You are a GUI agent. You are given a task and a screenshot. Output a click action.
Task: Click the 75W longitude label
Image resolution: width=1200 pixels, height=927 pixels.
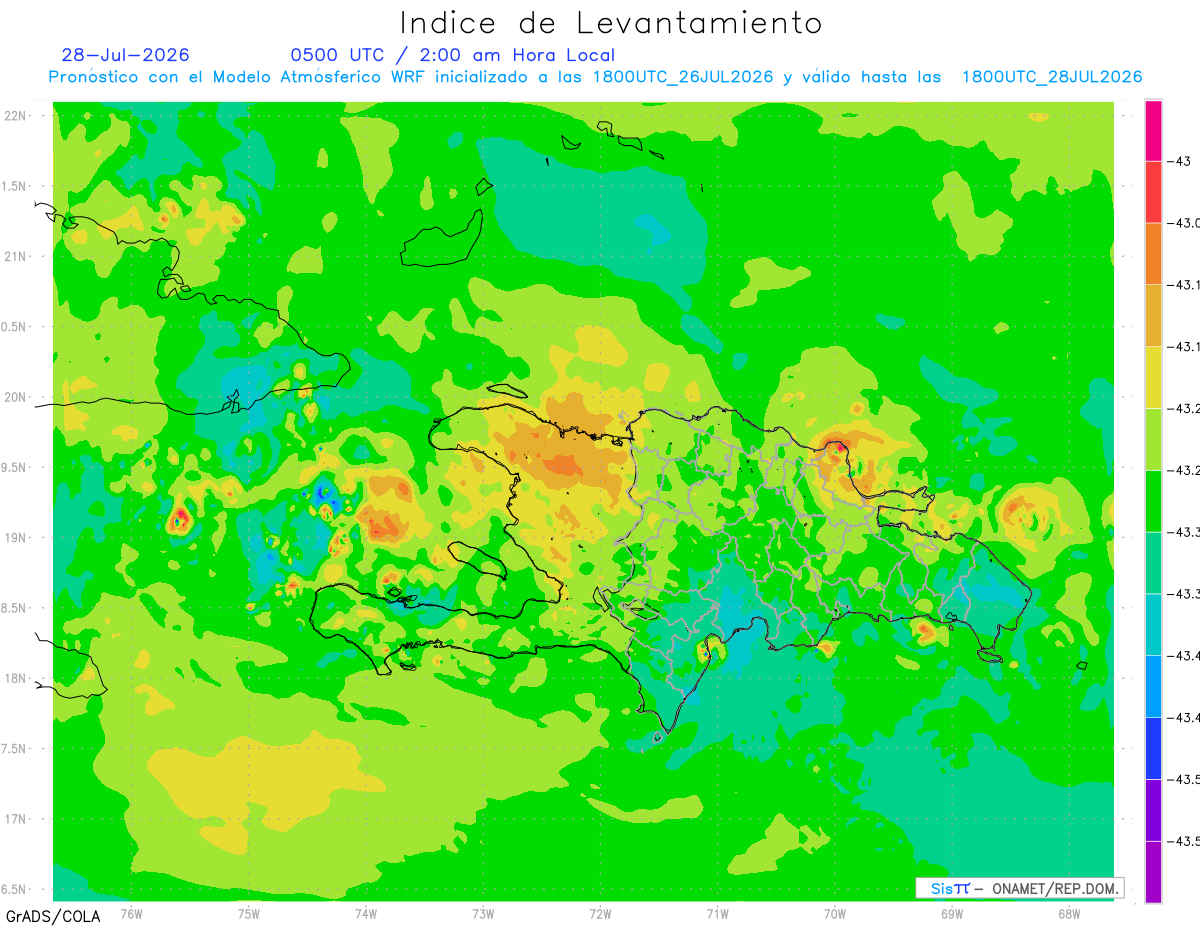tap(248, 913)
